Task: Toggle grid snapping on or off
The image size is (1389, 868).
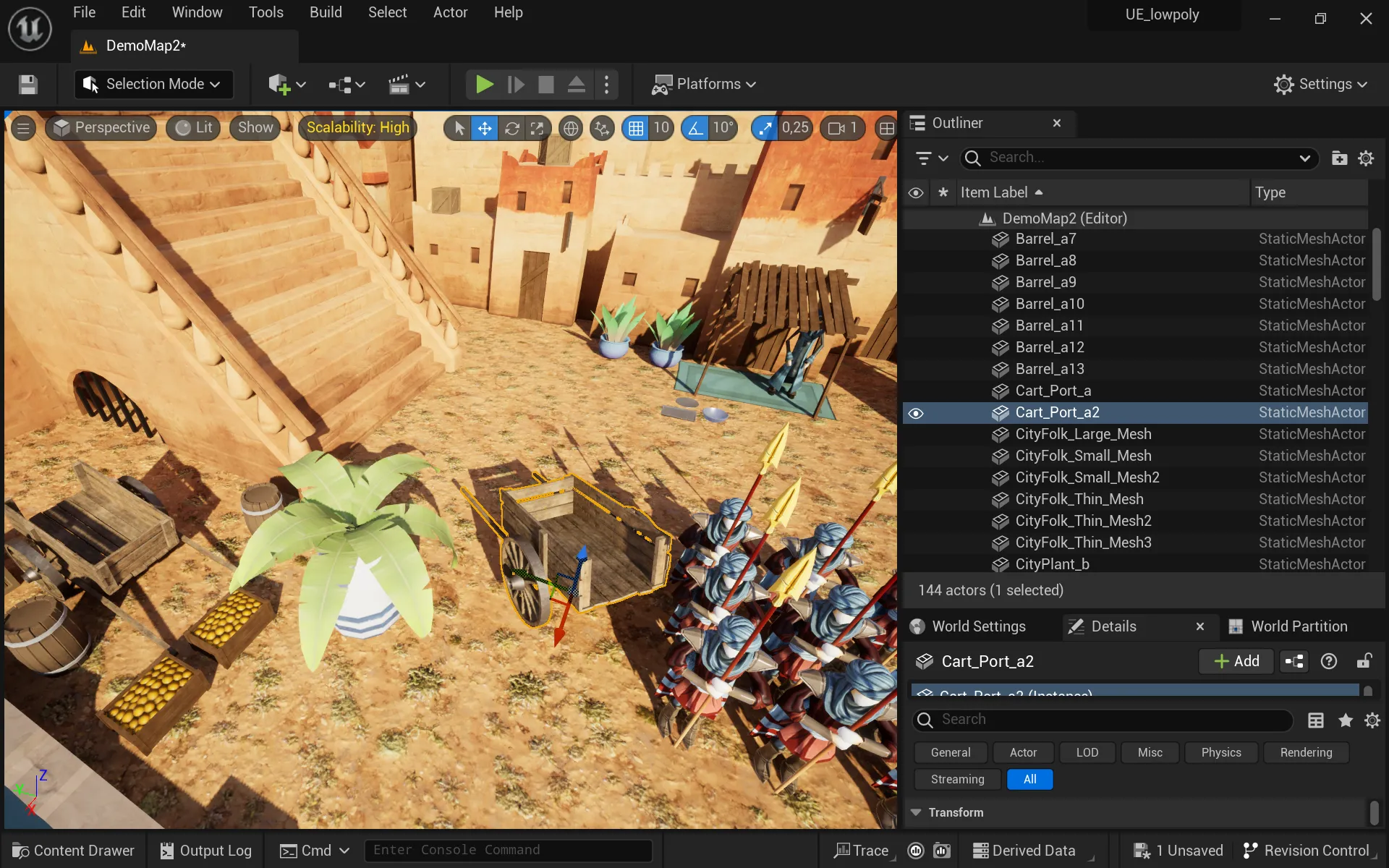Action: (636, 129)
